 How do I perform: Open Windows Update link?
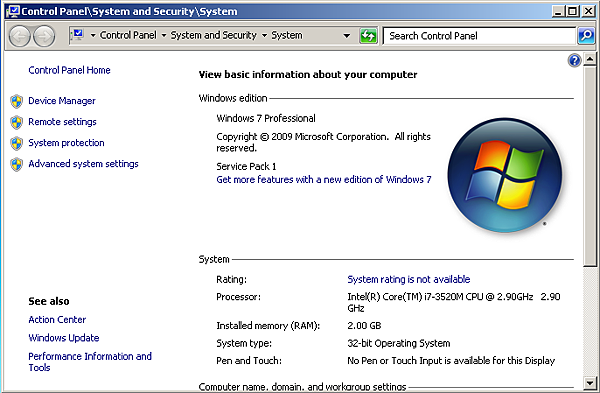tap(64, 338)
